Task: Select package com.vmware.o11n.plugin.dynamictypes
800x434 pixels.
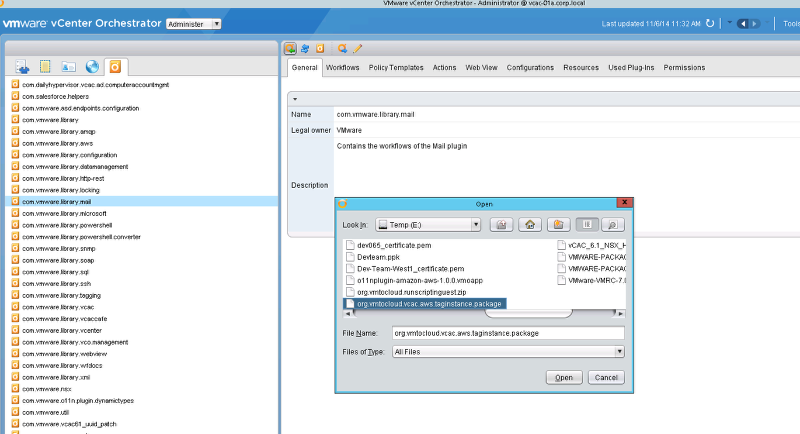Action: [x=78, y=401]
